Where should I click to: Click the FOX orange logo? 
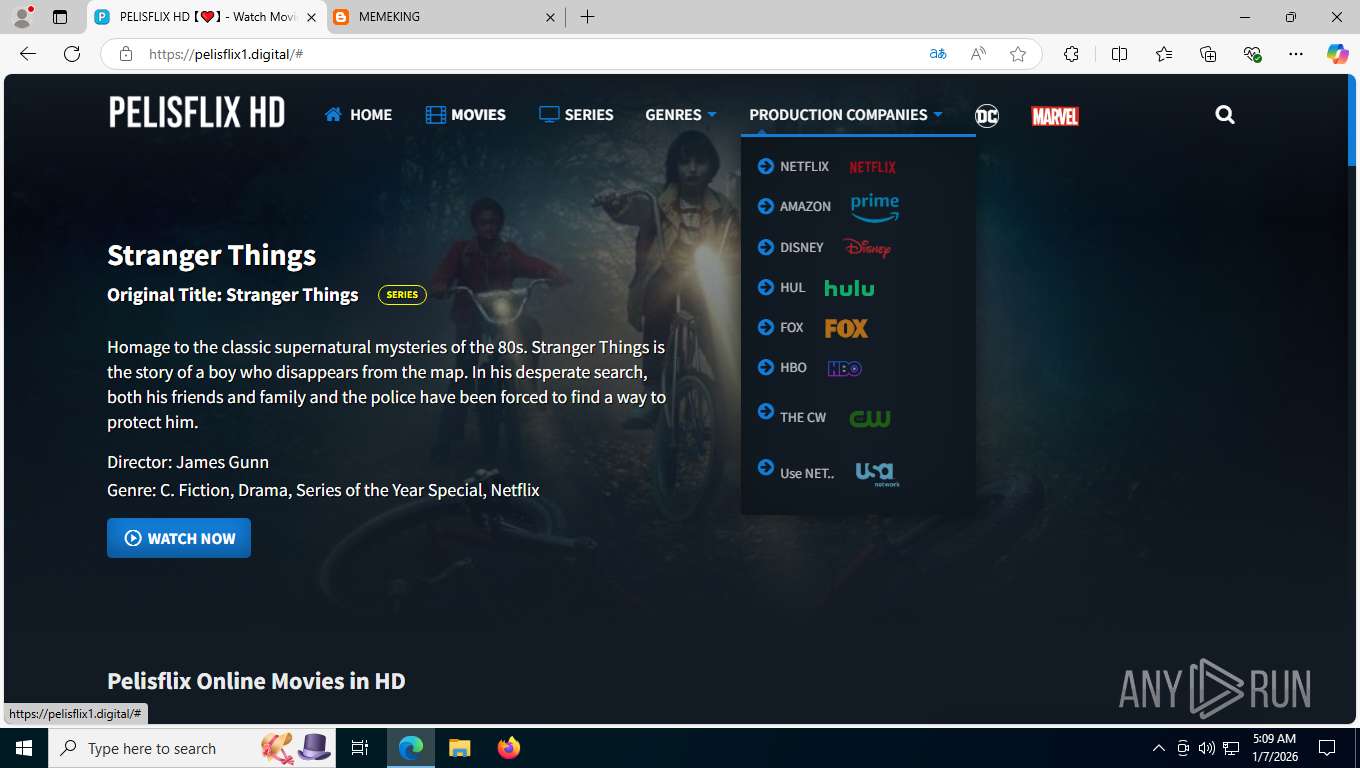point(846,328)
